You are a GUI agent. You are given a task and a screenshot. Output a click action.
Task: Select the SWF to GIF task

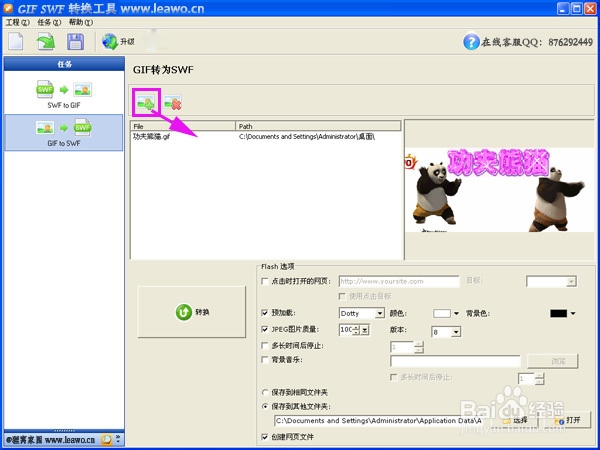point(64,94)
